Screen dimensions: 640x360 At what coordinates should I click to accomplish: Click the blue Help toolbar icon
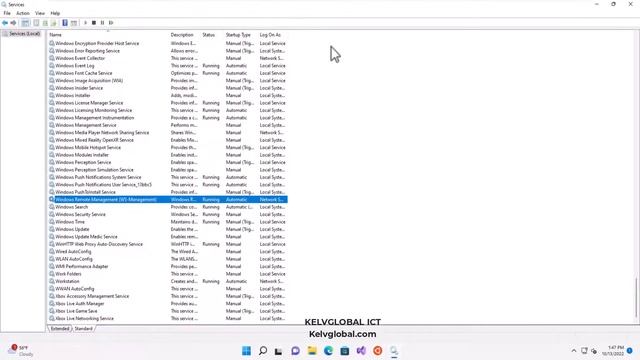65,23
